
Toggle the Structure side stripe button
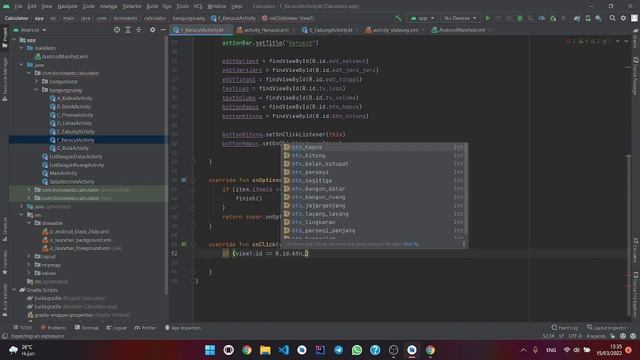click(x=4, y=229)
